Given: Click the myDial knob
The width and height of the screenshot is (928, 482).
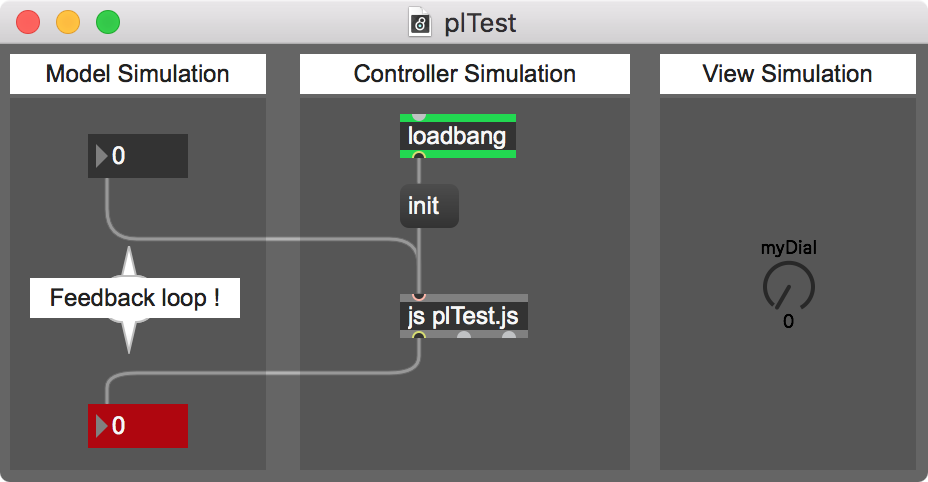Looking at the screenshot, I should point(788,287).
